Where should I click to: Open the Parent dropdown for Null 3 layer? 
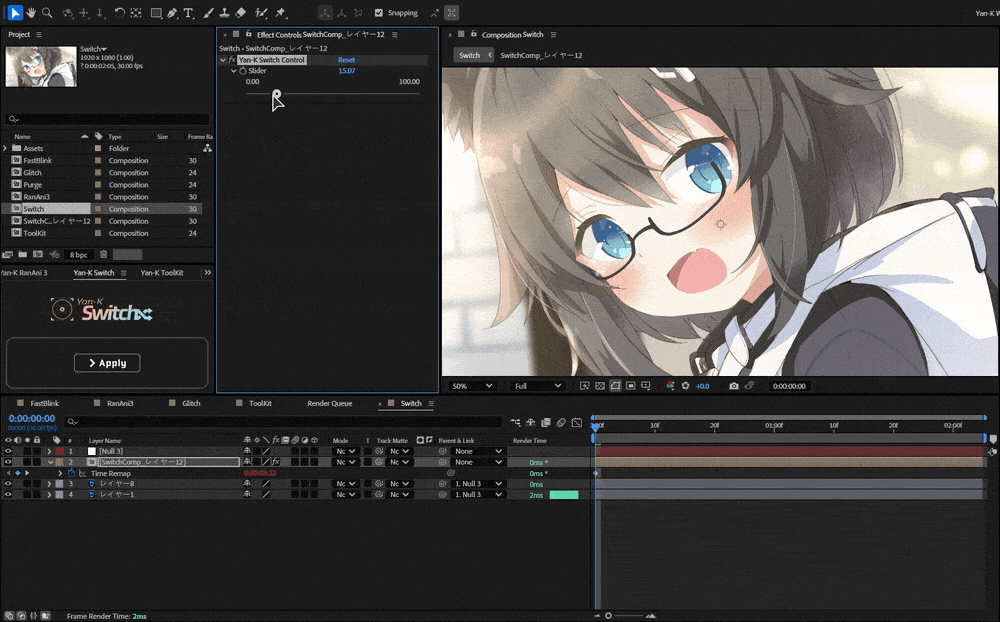(x=478, y=451)
